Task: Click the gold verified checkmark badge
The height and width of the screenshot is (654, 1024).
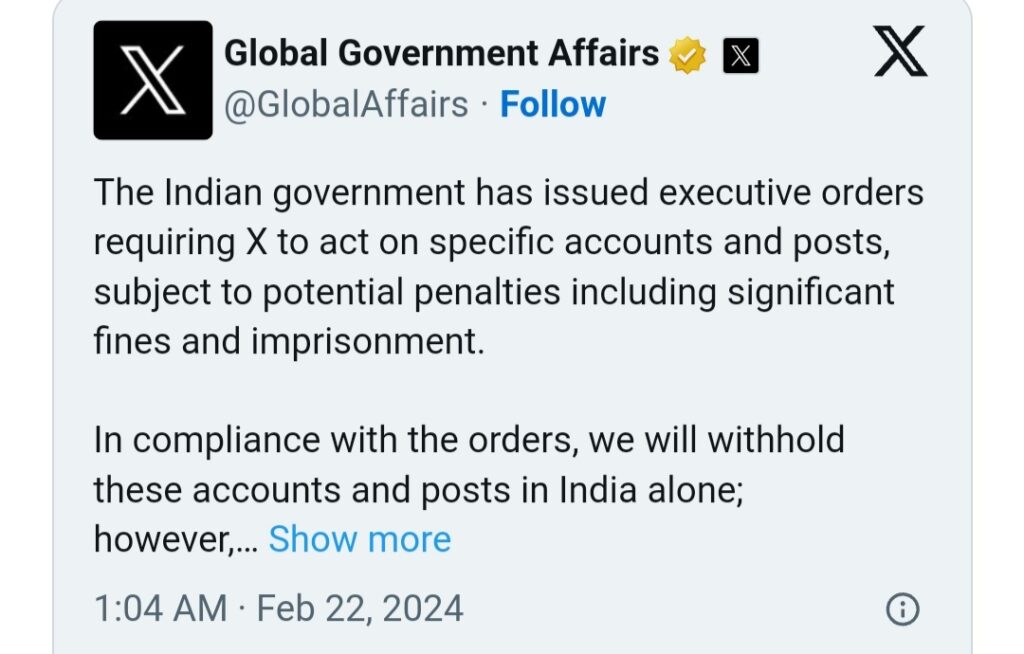Action: (687, 56)
